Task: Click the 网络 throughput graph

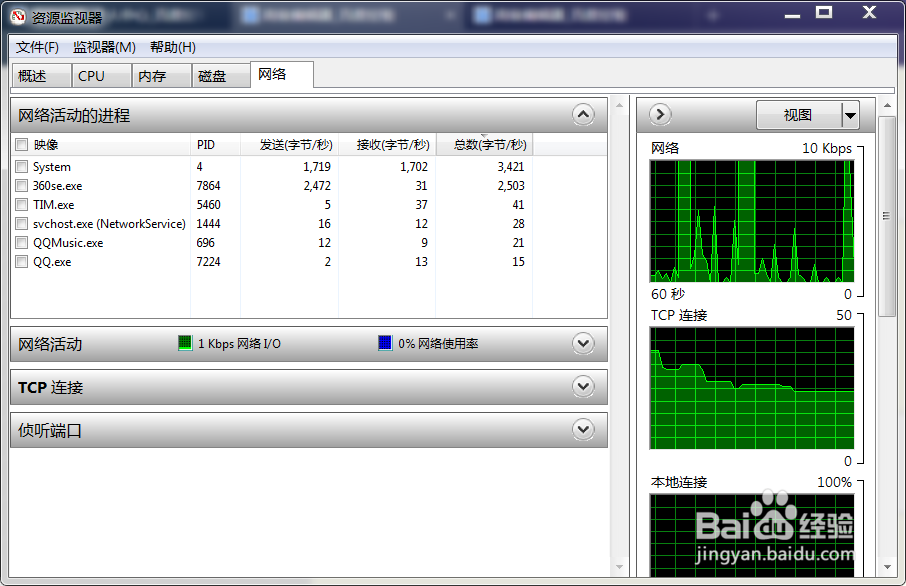Action: pyautogui.click(x=752, y=221)
